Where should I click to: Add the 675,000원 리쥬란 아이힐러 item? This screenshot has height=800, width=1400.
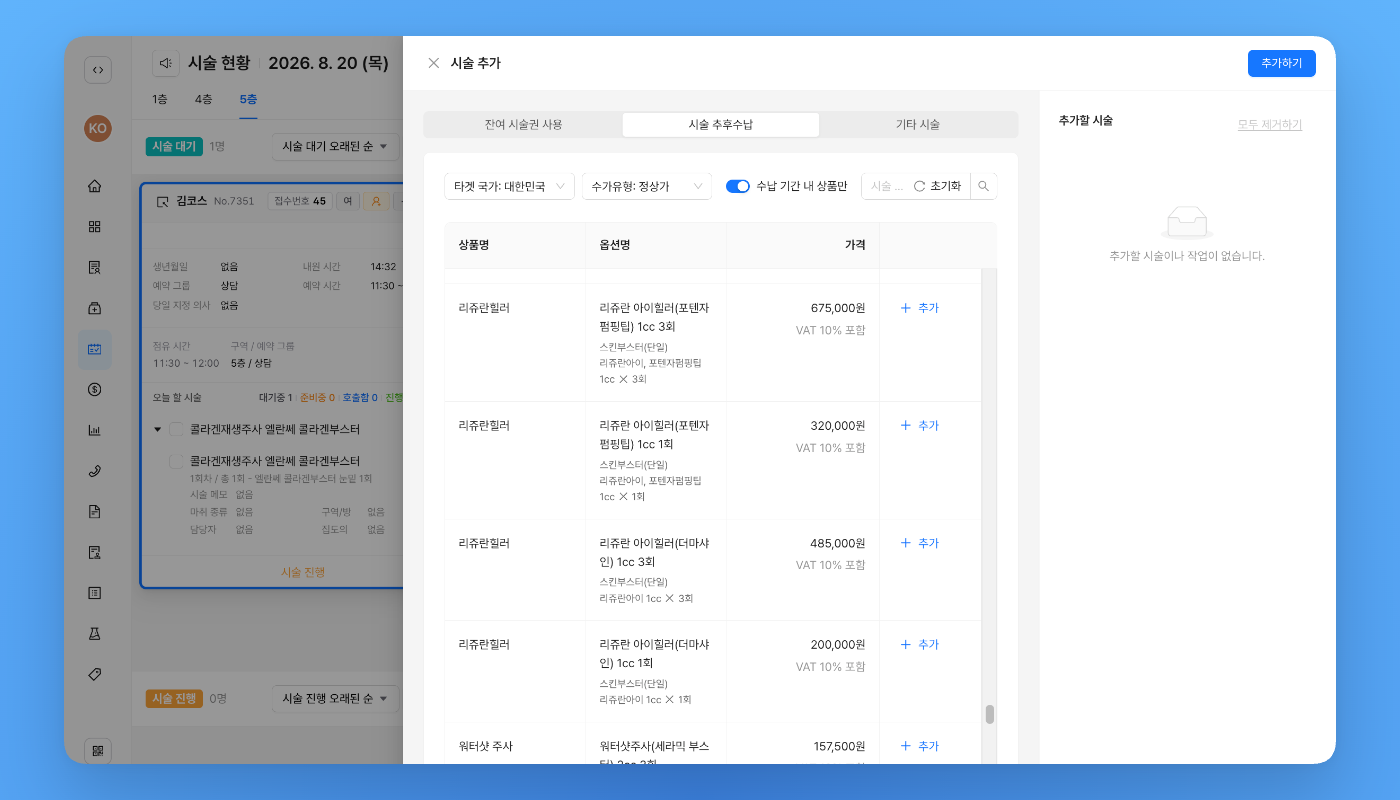919,308
